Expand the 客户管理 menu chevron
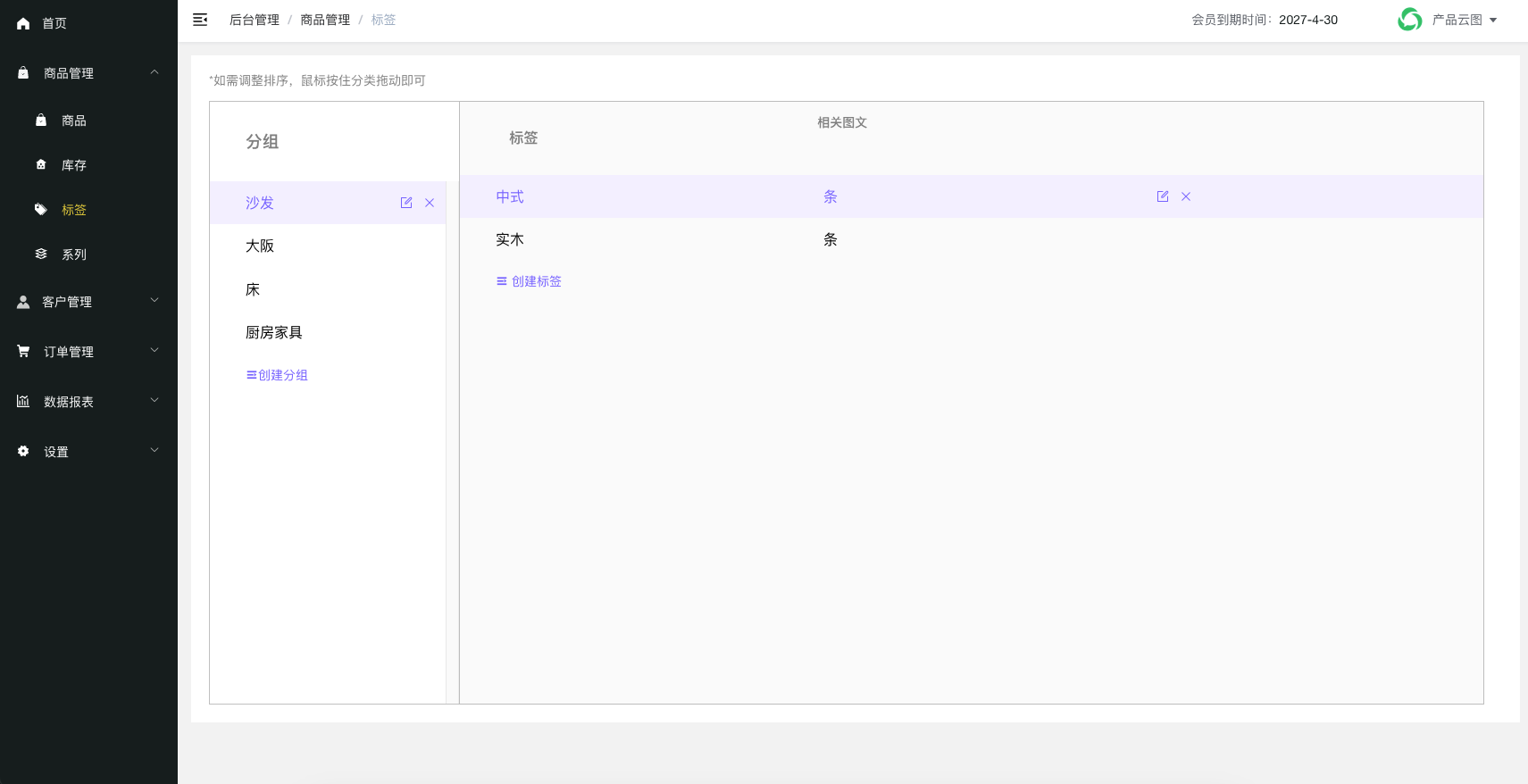 (x=154, y=301)
